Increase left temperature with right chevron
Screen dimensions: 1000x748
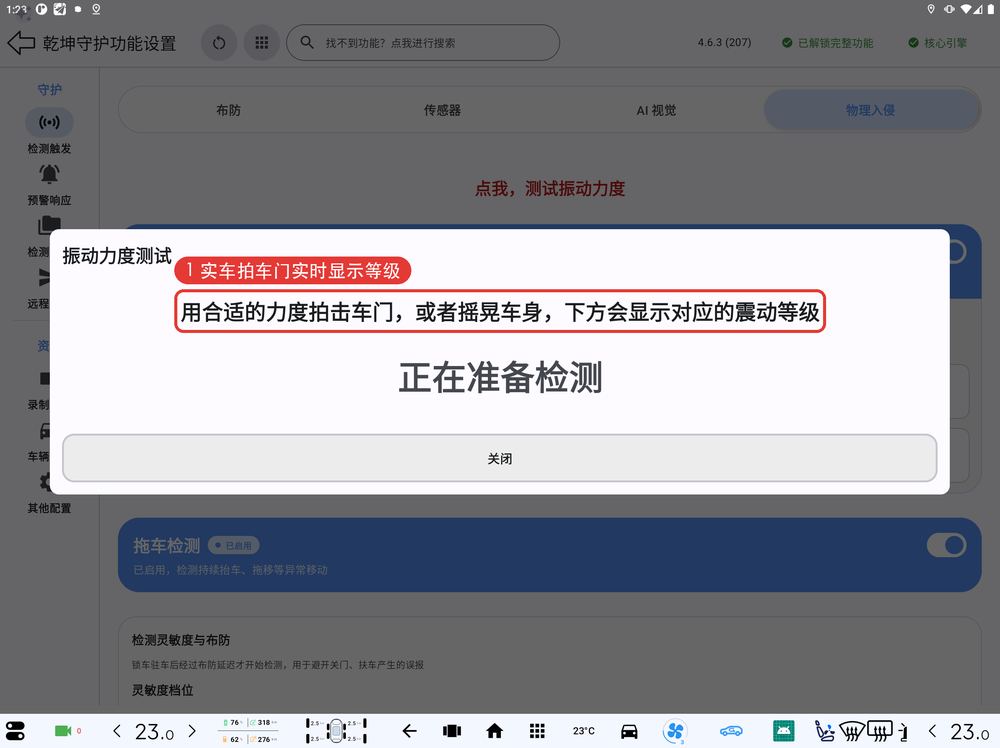(192, 731)
